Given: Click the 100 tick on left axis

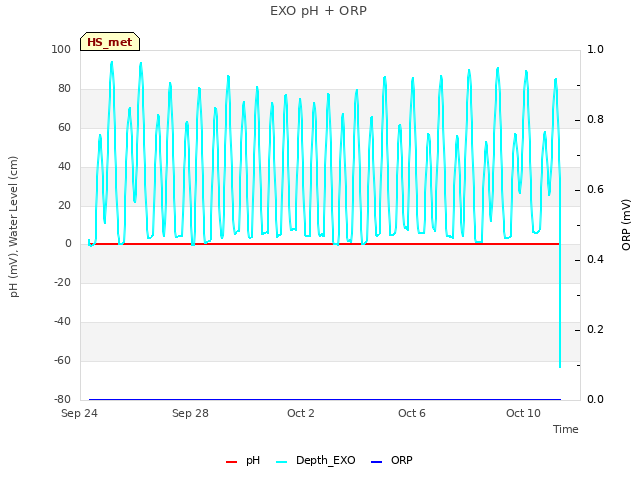Looking at the screenshot, I should click(x=61, y=49).
